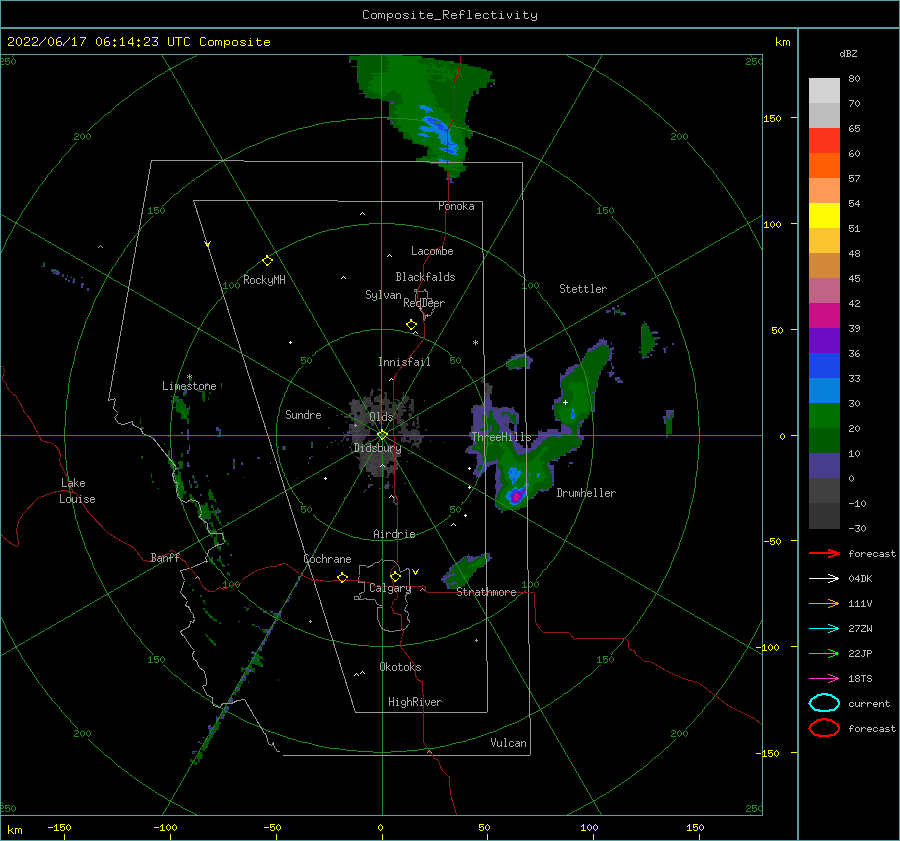Click the red forecast ellipse icon
This screenshot has height=841, width=900.
[x=824, y=728]
